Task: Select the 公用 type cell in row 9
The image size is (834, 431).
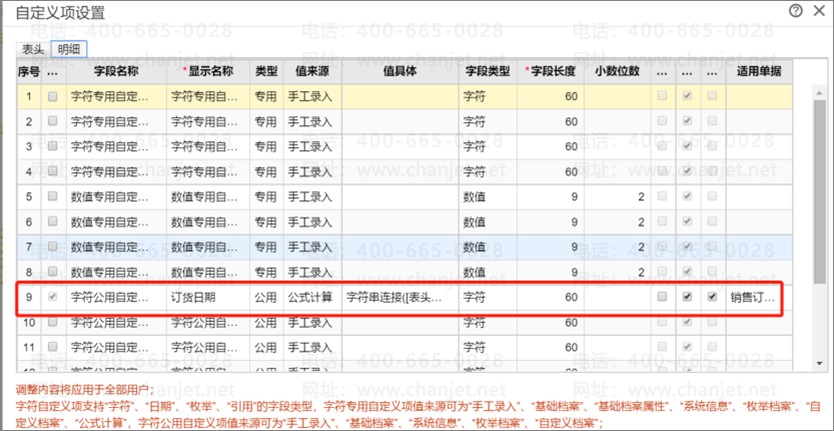Action: 266,297
